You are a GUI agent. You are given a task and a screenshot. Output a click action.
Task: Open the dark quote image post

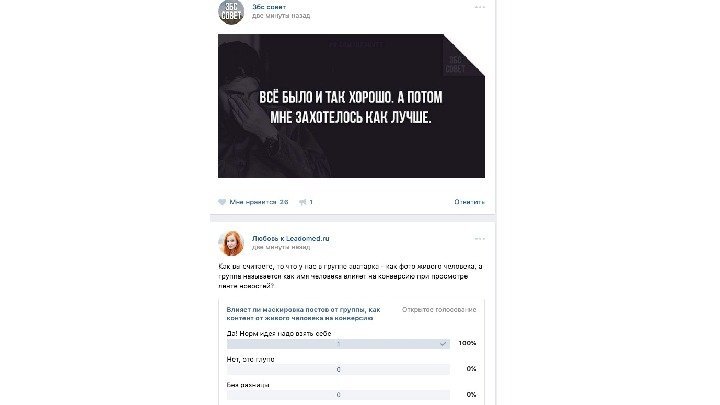point(351,106)
